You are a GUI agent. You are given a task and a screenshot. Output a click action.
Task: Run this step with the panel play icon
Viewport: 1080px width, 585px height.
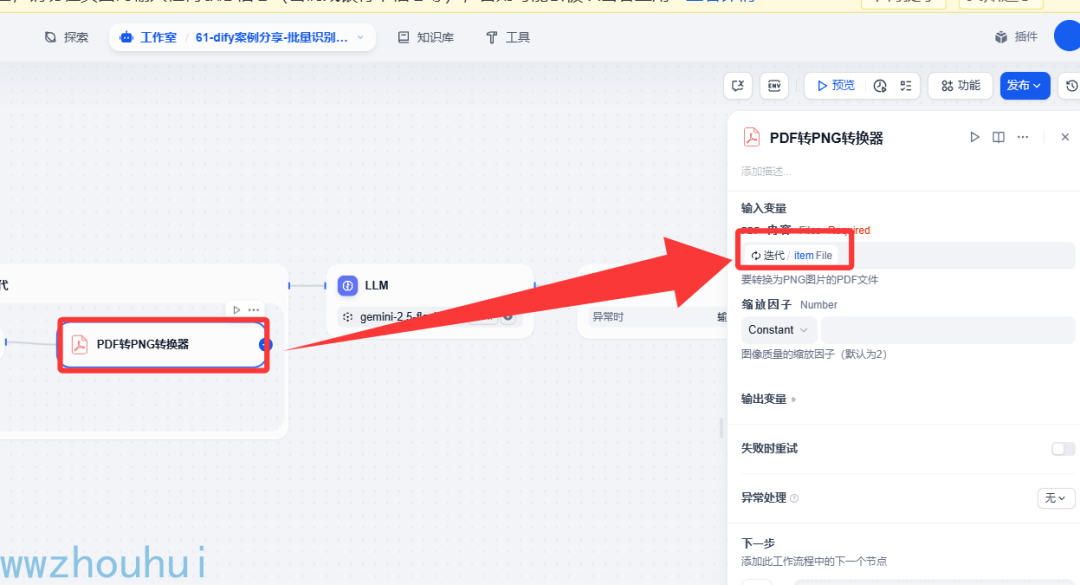coord(974,137)
